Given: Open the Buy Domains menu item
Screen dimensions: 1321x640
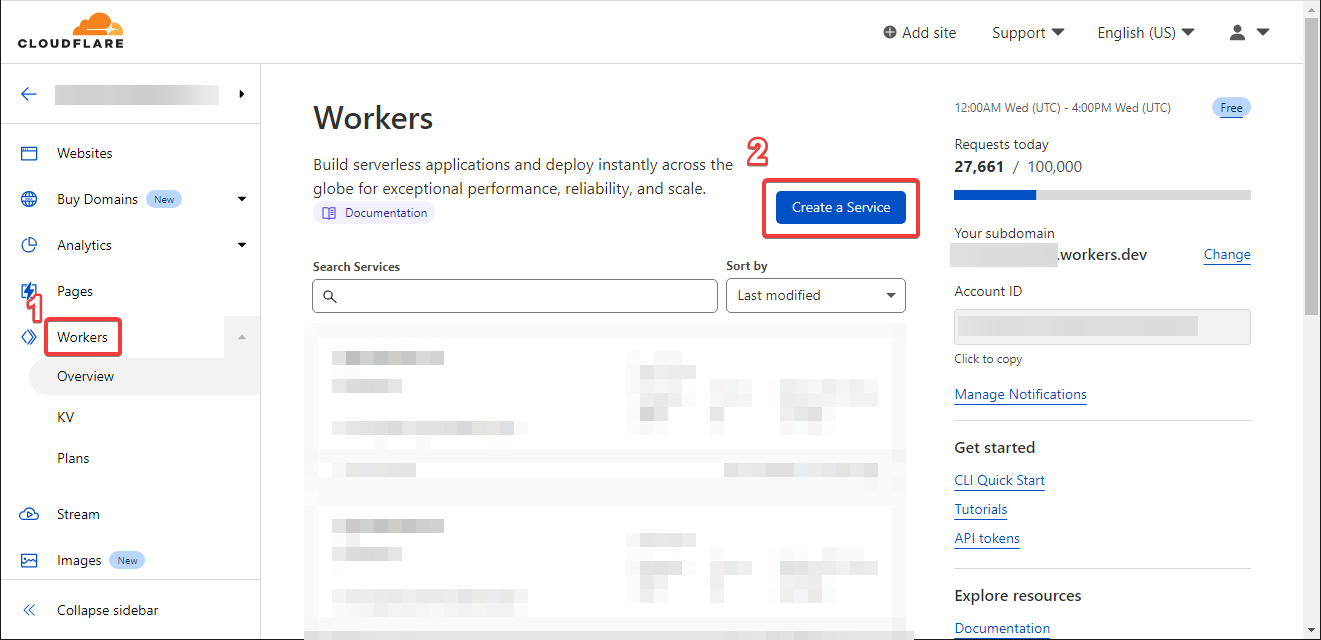Looking at the screenshot, I should point(97,199).
